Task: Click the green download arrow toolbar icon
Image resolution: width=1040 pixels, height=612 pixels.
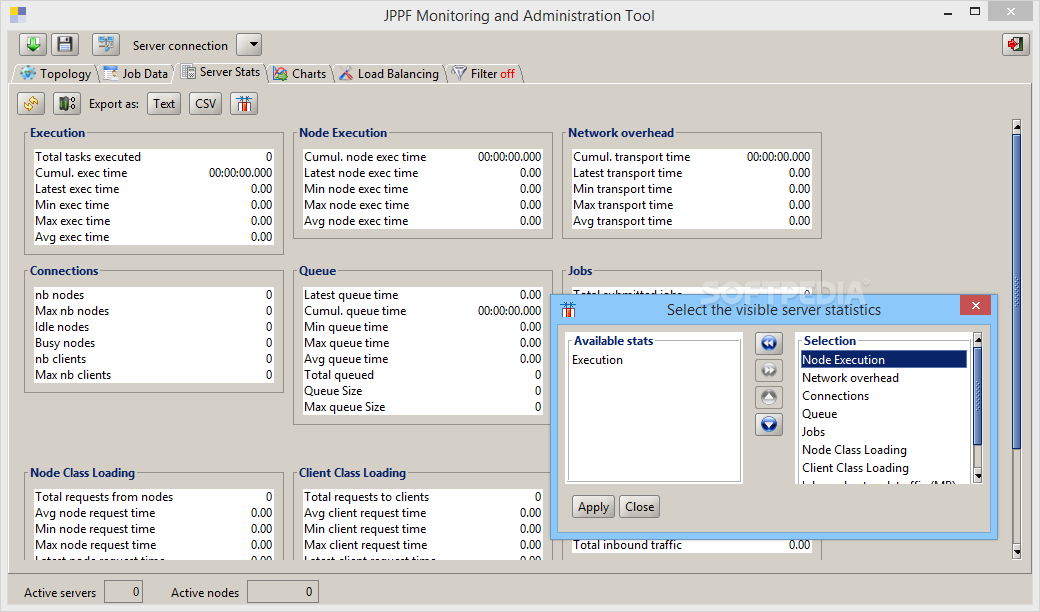Action: point(32,44)
